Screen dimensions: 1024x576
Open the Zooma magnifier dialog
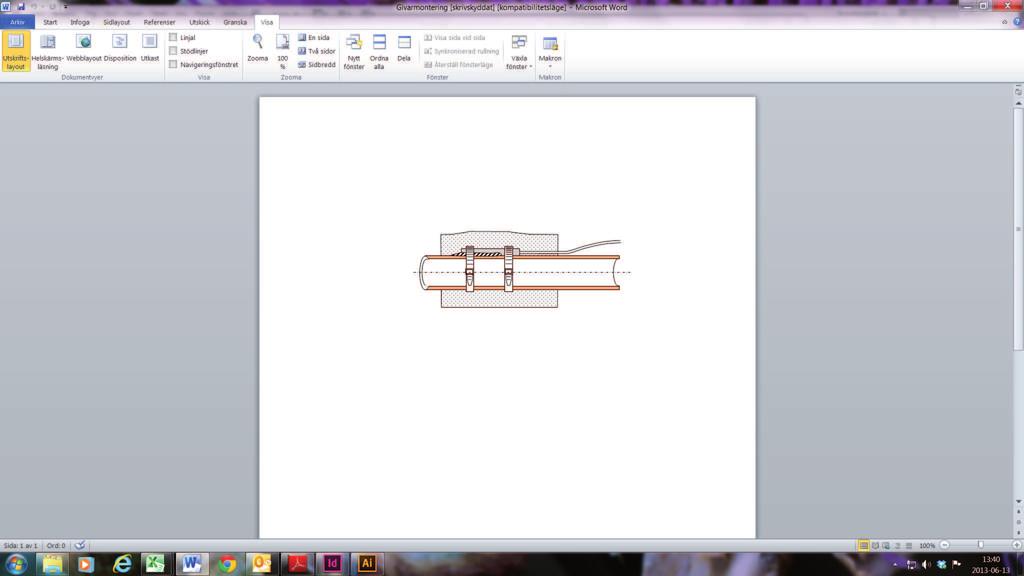click(x=257, y=49)
